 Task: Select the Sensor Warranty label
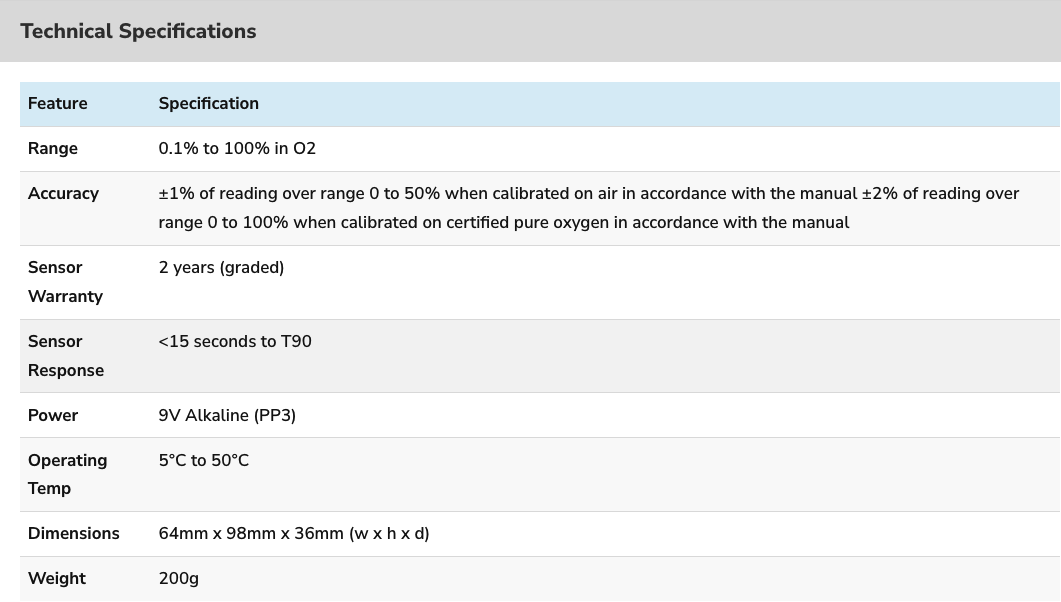click(x=65, y=282)
